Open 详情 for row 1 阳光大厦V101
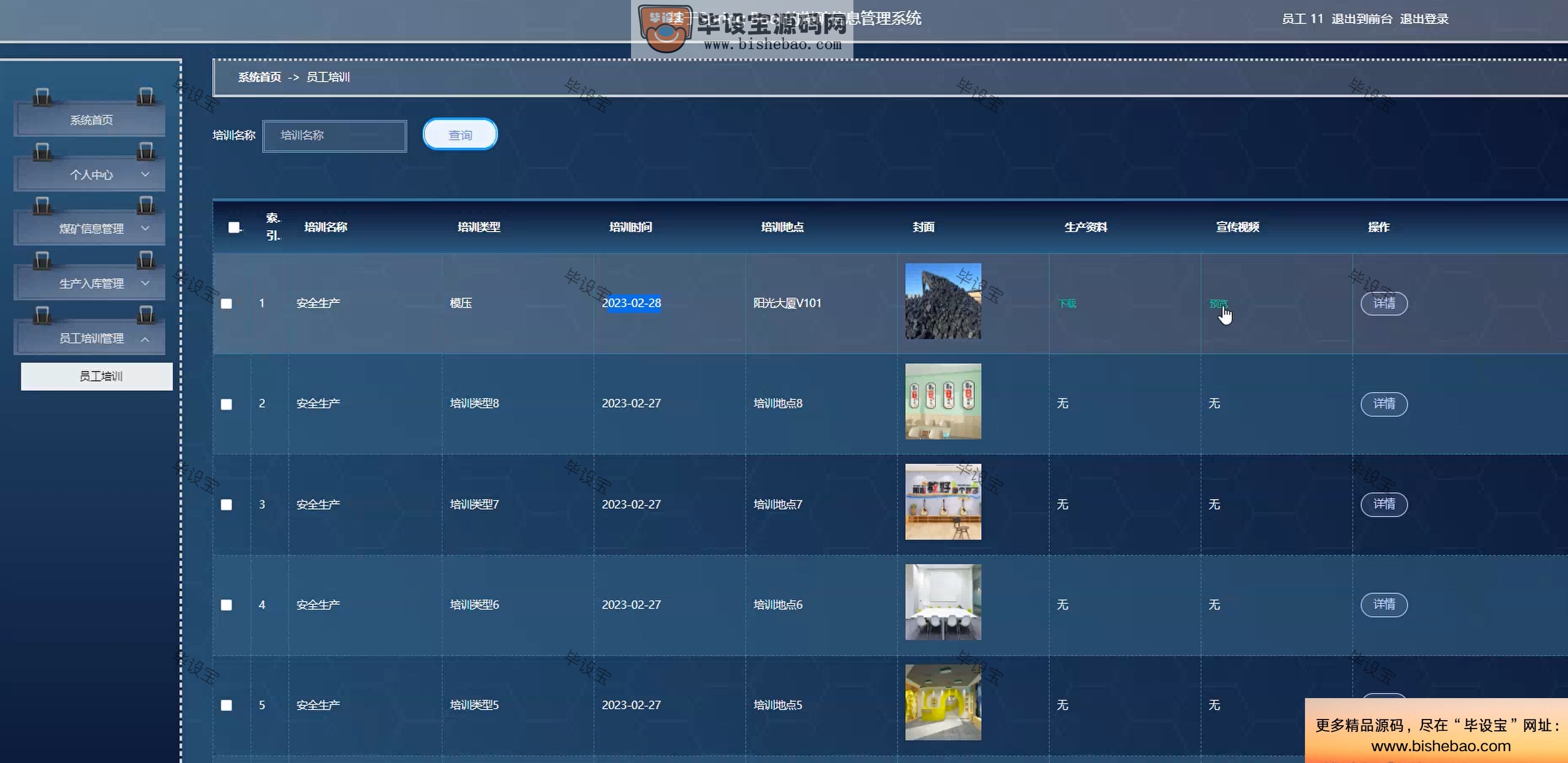This screenshot has height=763, width=1568. pos(1384,303)
